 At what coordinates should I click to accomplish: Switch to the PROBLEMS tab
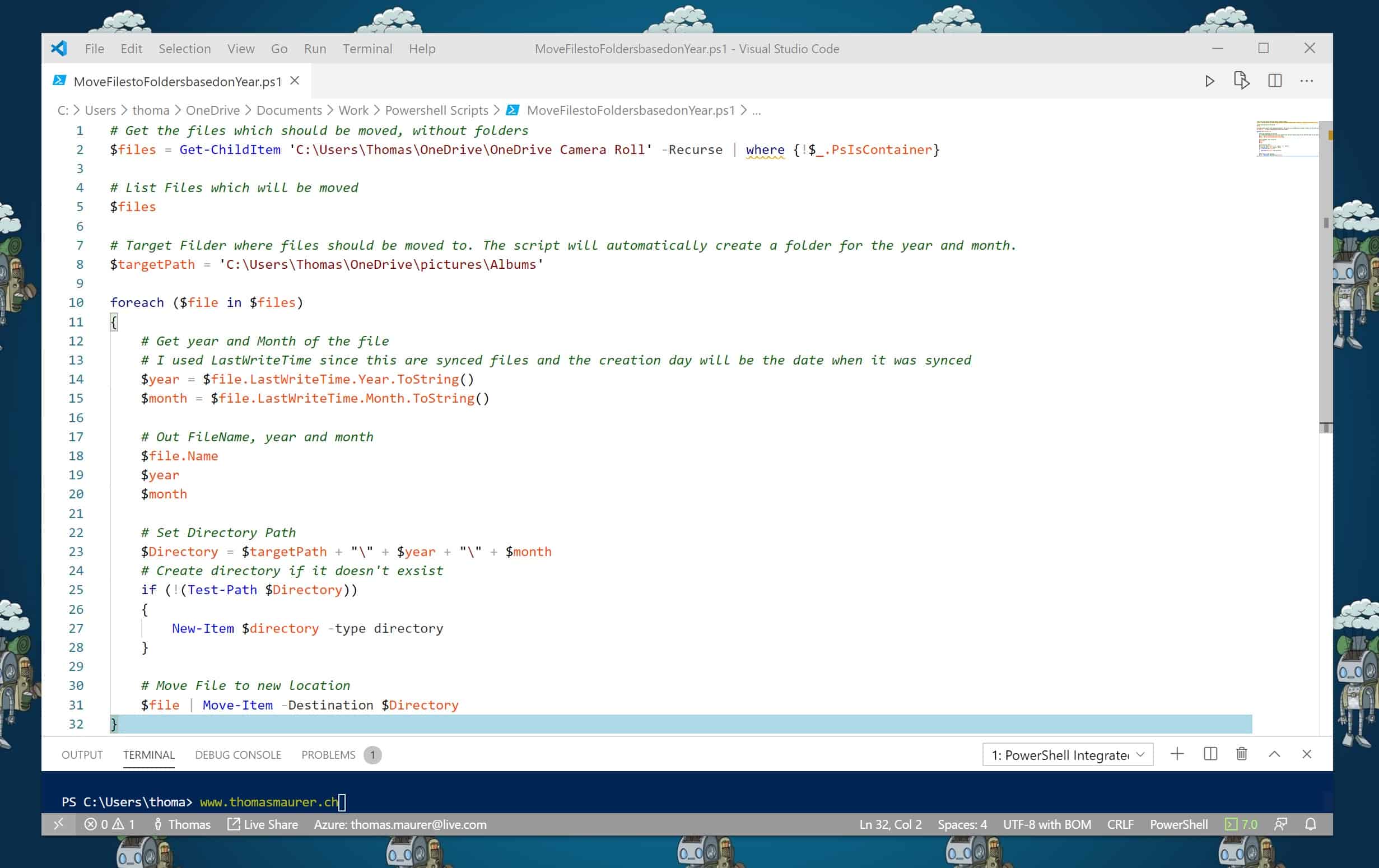coord(328,755)
